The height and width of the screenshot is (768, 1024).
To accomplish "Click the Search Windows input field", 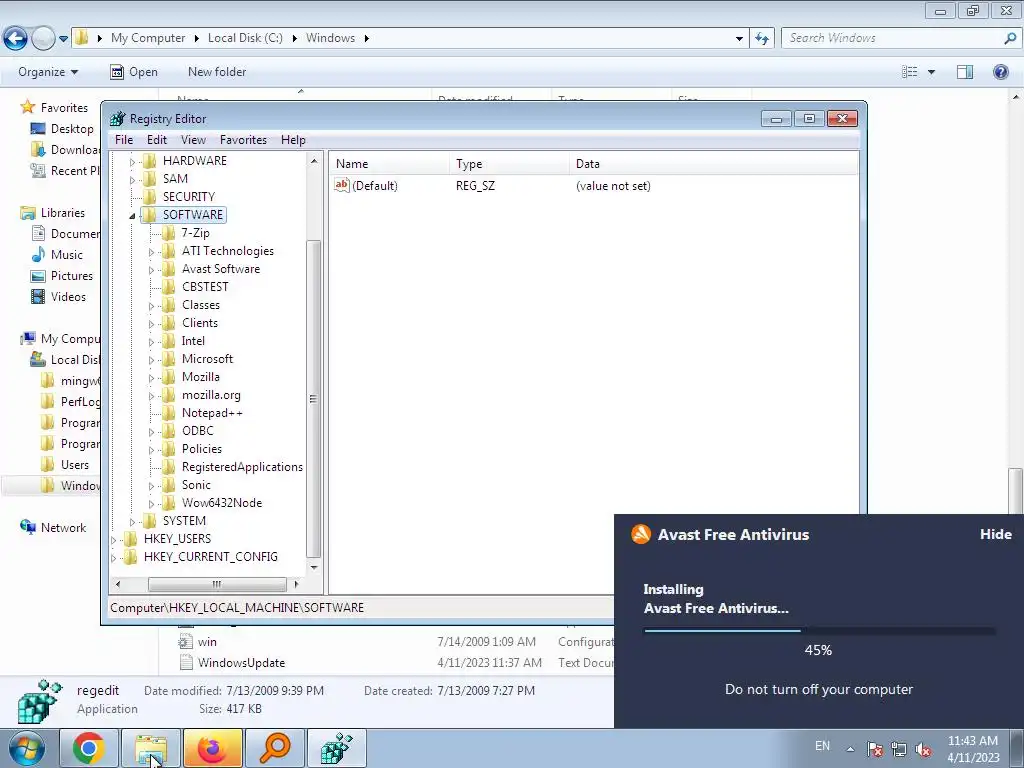I will click(891, 38).
